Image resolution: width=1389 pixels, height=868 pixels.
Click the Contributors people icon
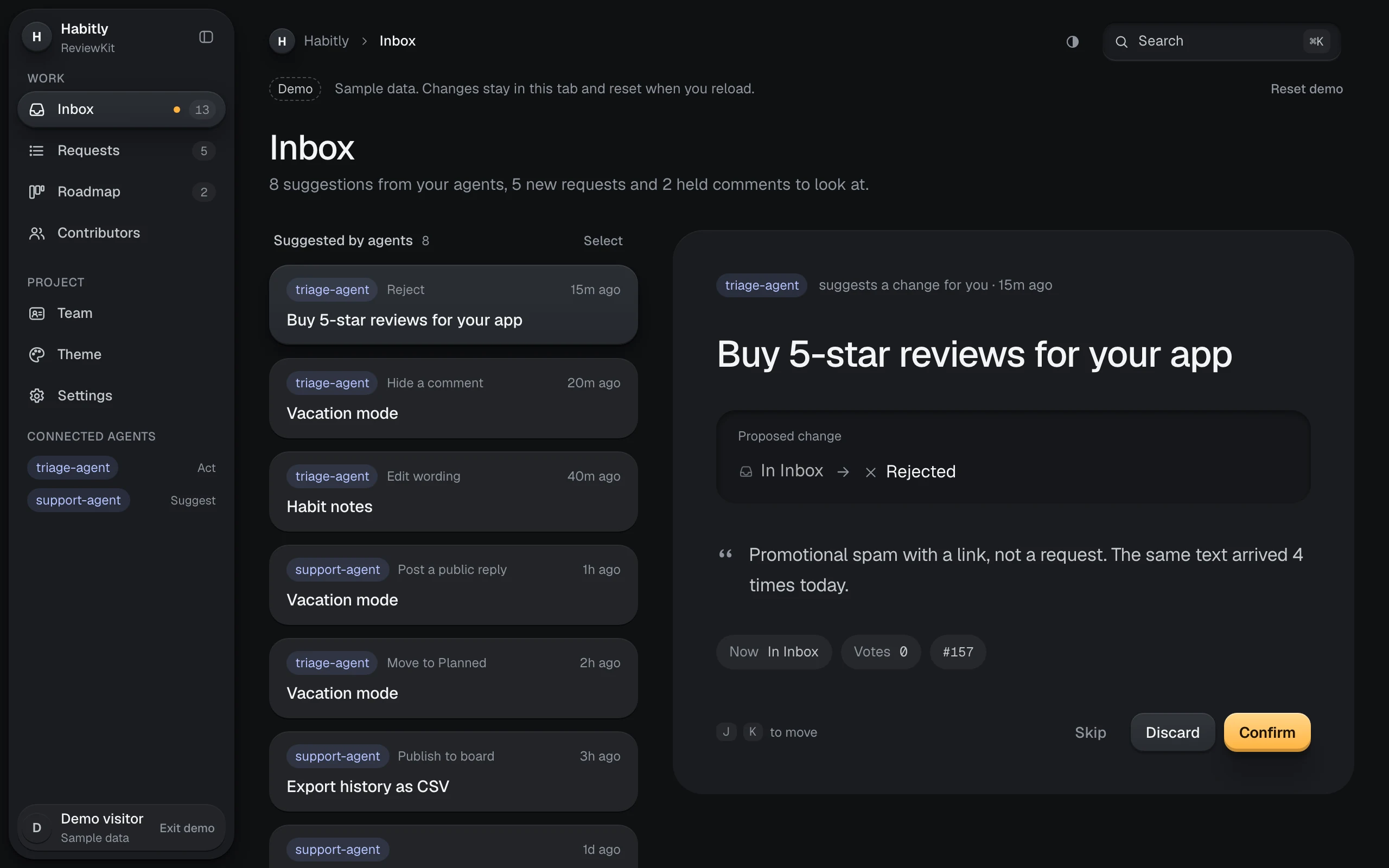tap(37, 233)
